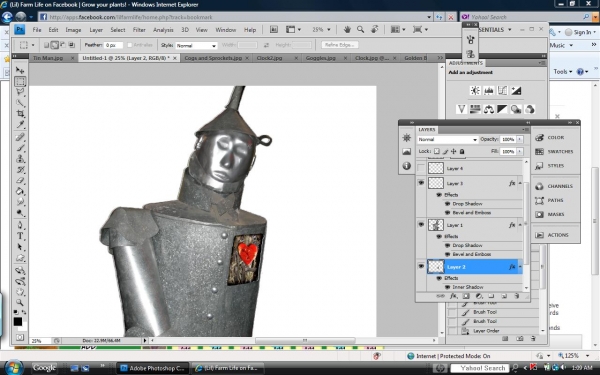Select the Crop tool
The height and width of the screenshot is (375, 600).
[20, 114]
